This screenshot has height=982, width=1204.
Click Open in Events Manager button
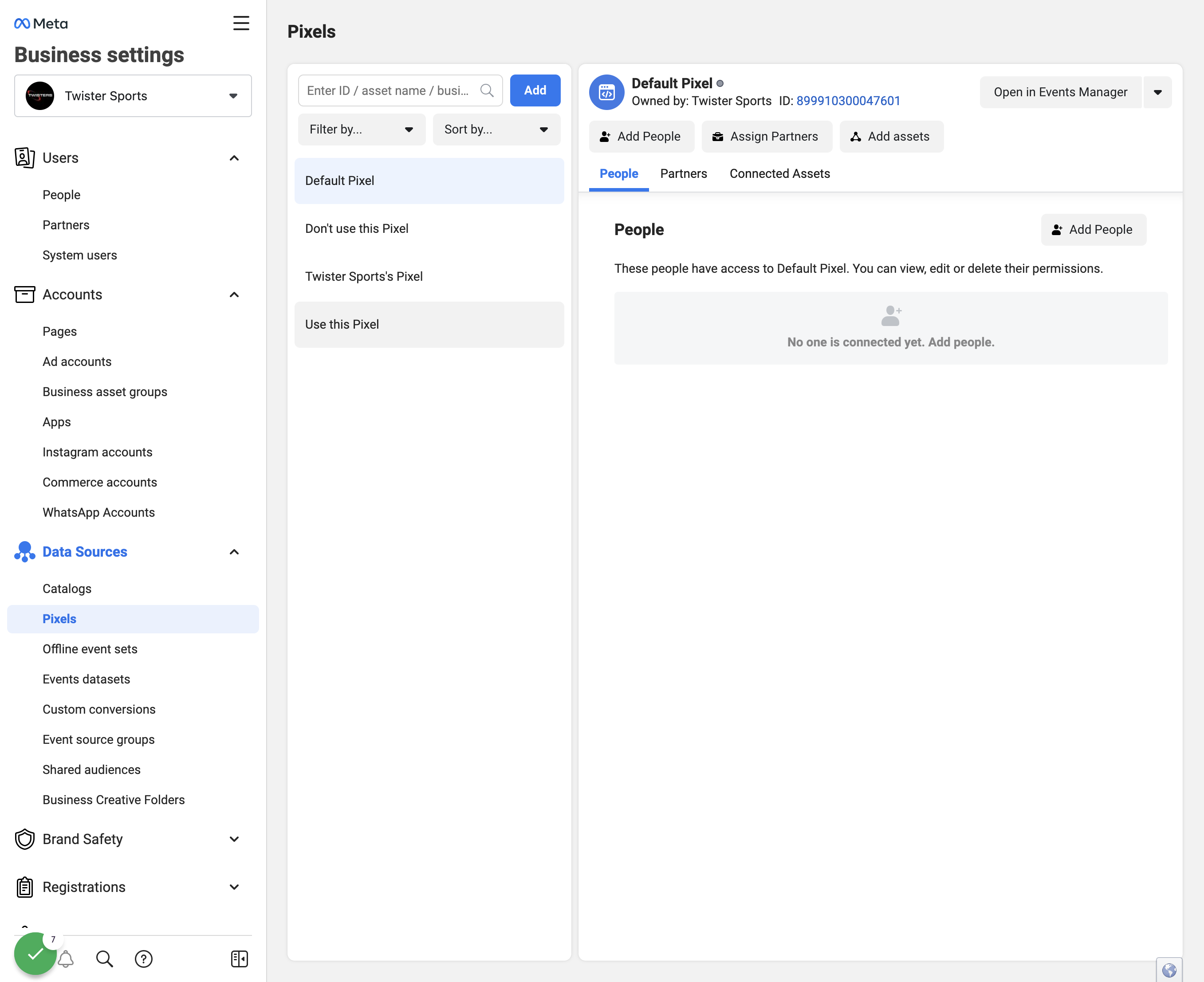pyautogui.click(x=1060, y=92)
